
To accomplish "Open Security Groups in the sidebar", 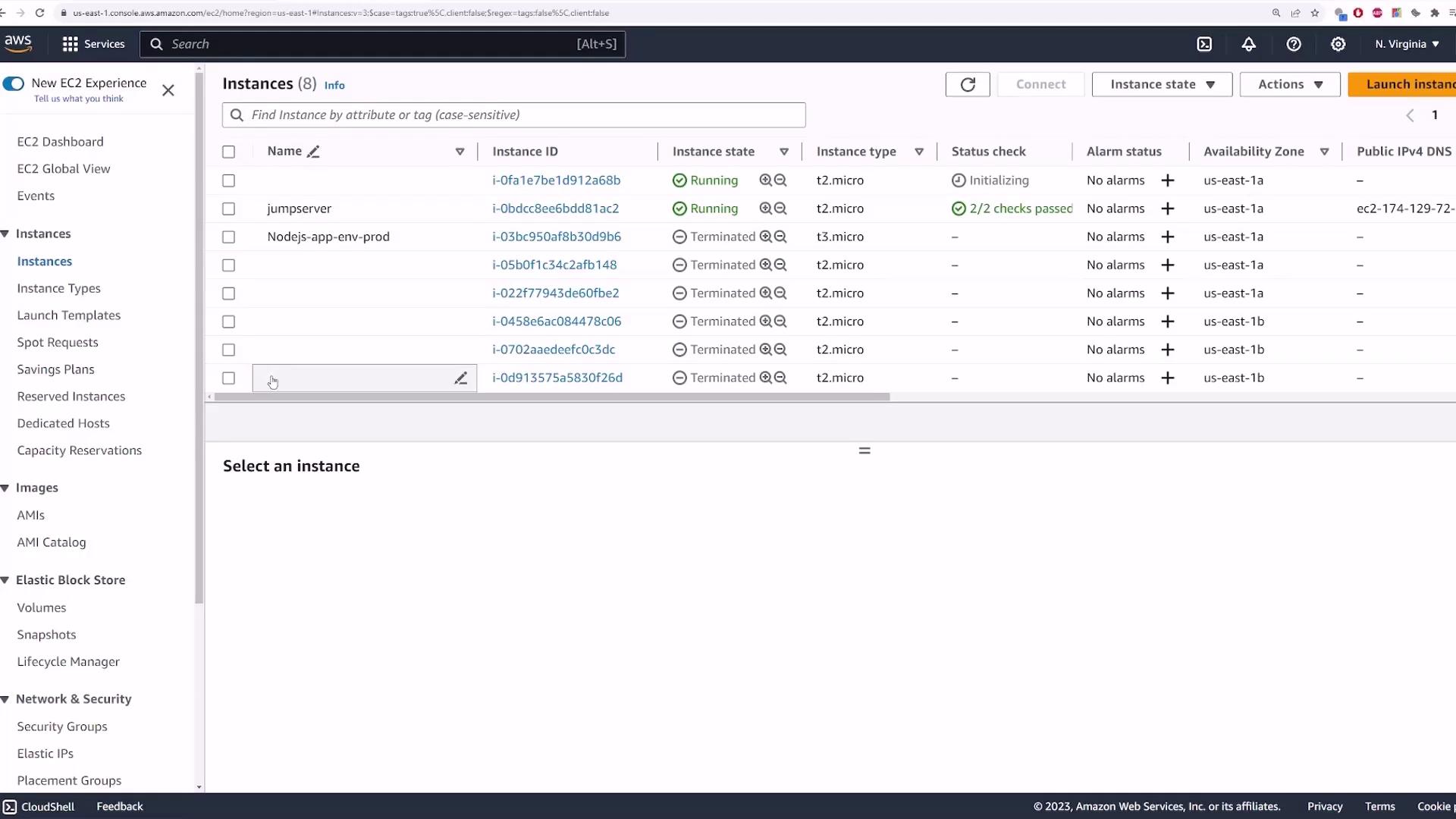I will [x=62, y=726].
